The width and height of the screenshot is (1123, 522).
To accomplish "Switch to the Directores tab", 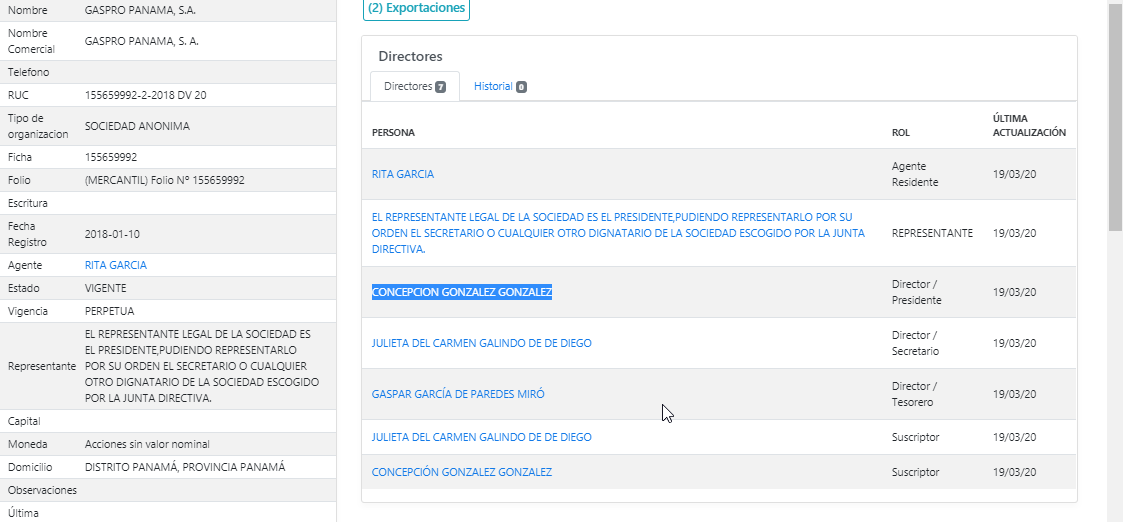I will (x=415, y=87).
